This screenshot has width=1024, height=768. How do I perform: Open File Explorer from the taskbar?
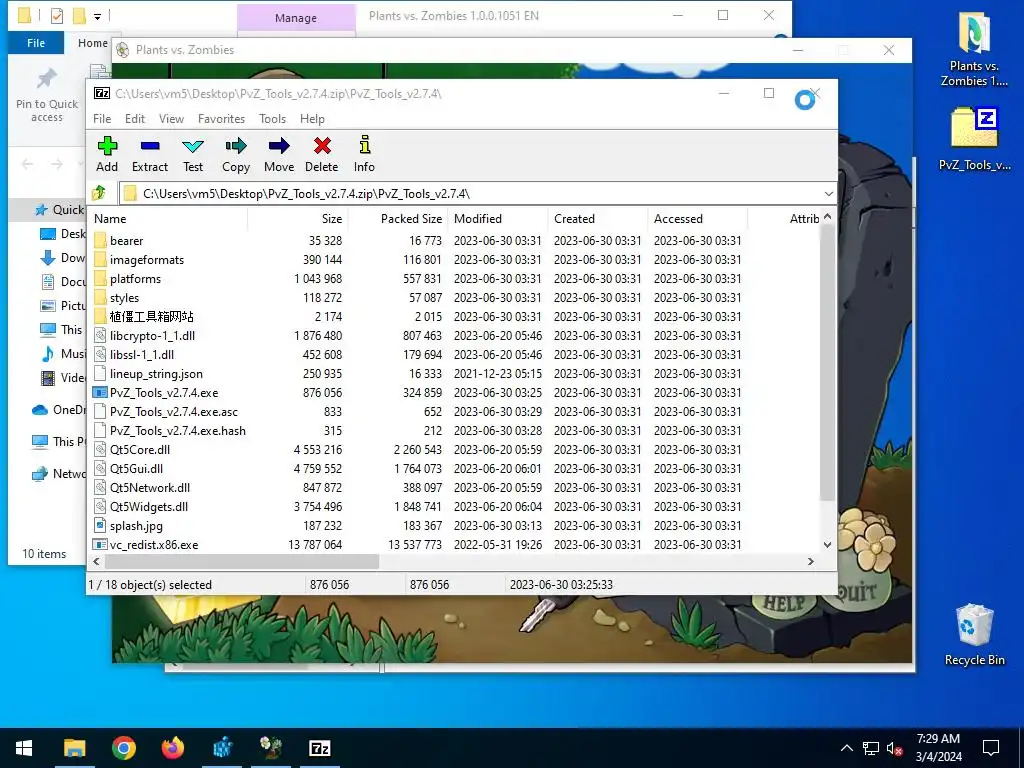74,748
